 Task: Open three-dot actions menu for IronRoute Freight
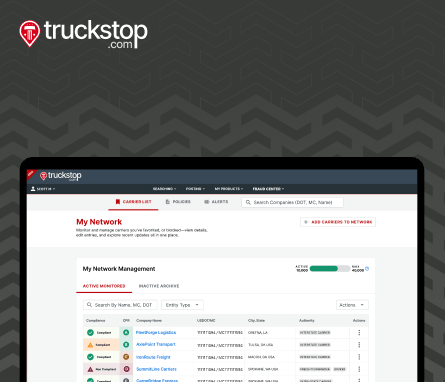tap(359, 357)
